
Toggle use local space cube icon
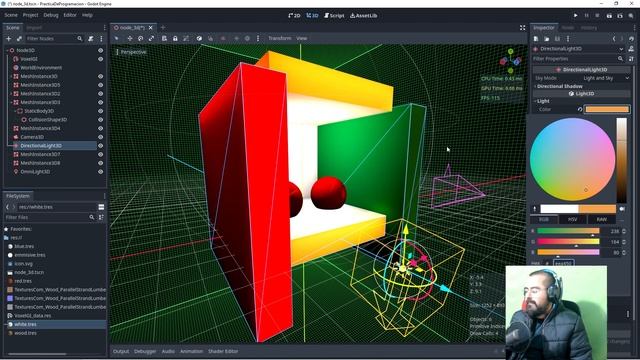[199, 38]
